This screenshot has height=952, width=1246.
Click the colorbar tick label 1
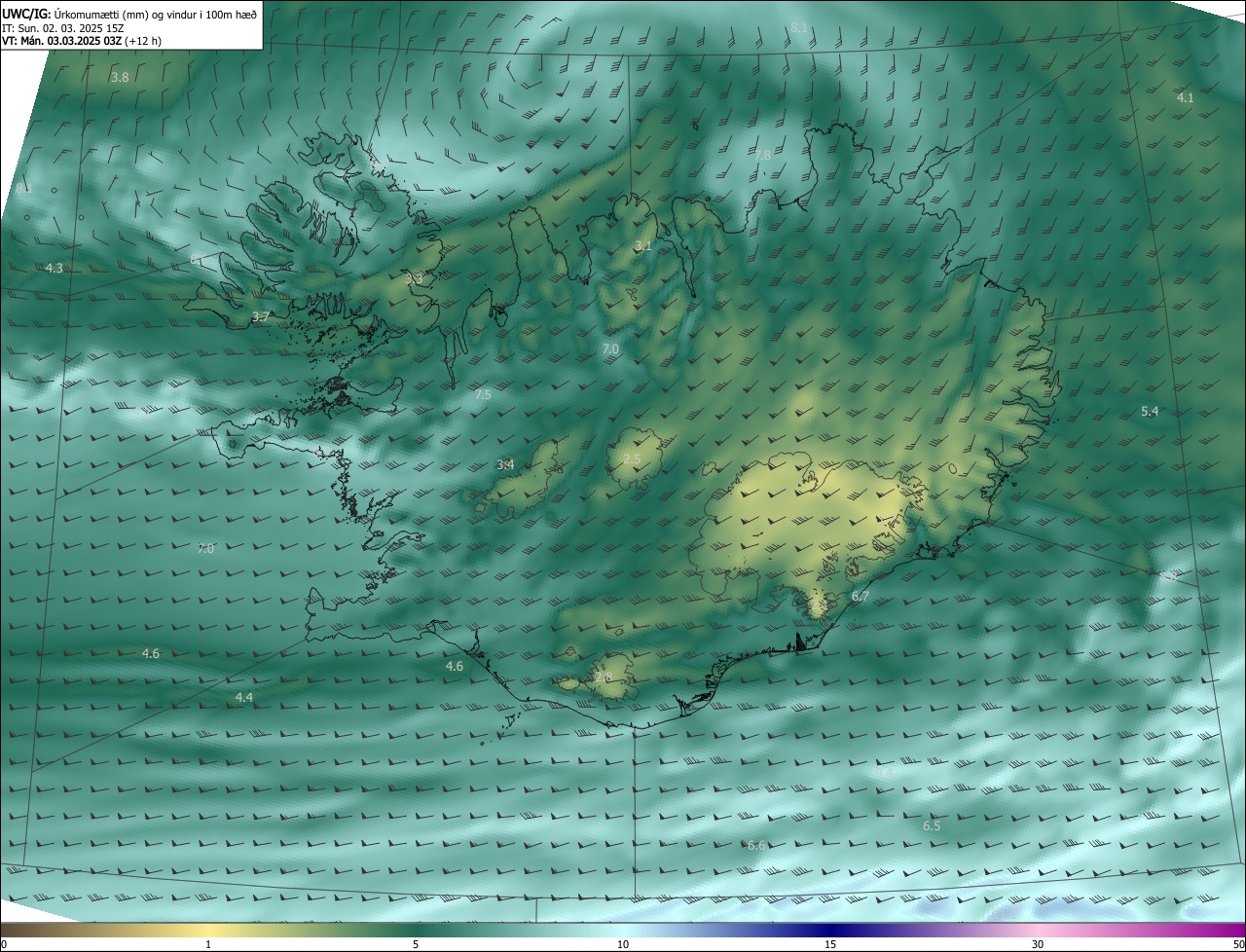[208, 944]
